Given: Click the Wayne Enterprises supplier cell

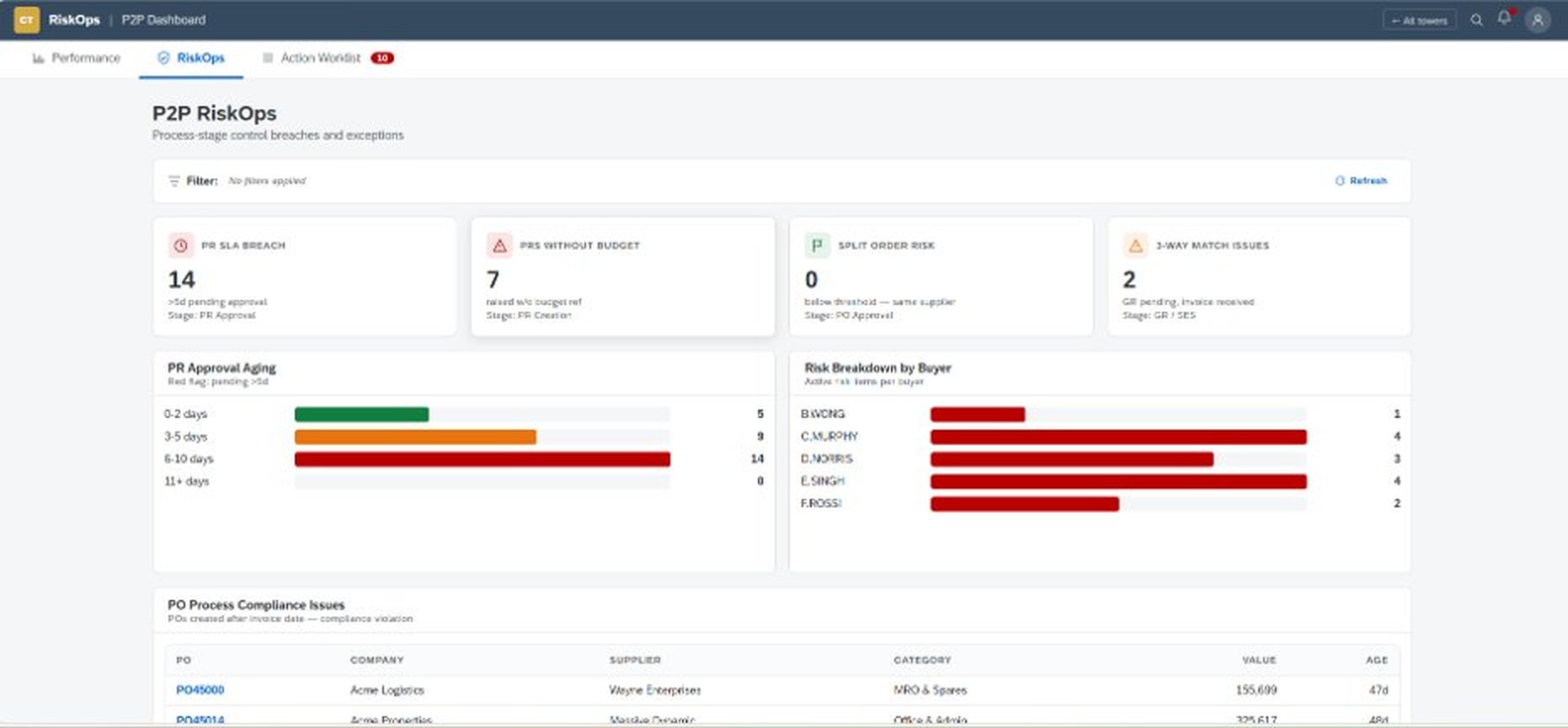Looking at the screenshot, I should point(654,690).
